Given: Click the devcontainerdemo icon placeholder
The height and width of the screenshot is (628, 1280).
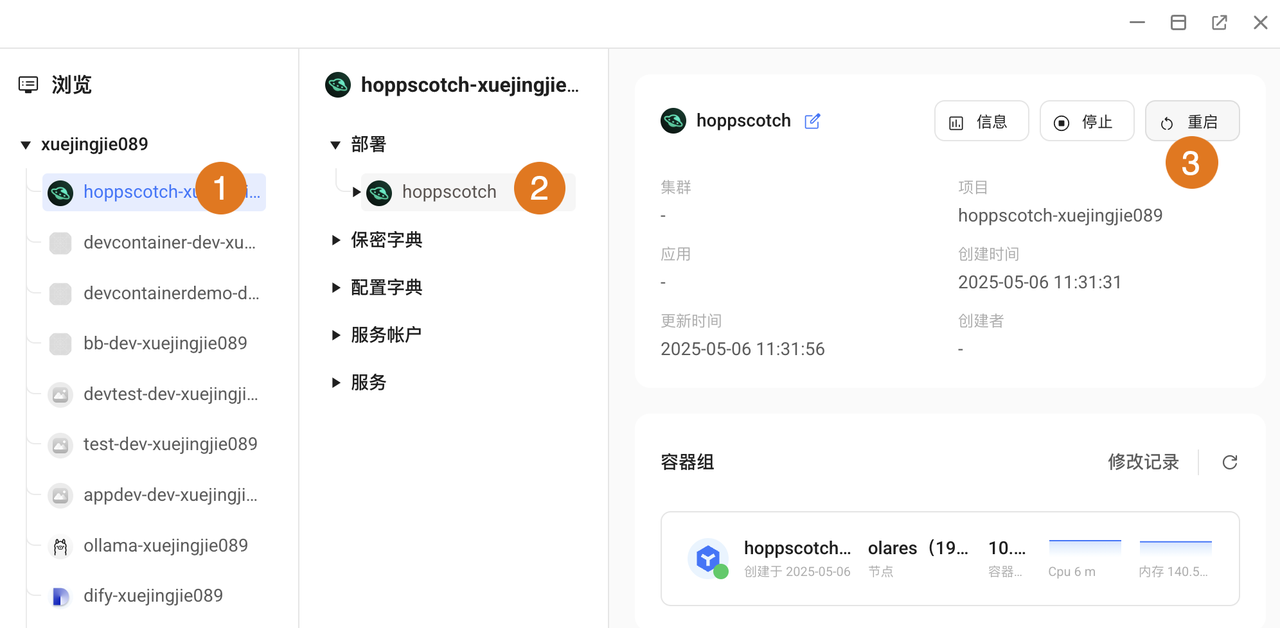Looking at the screenshot, I should [60, 294].
